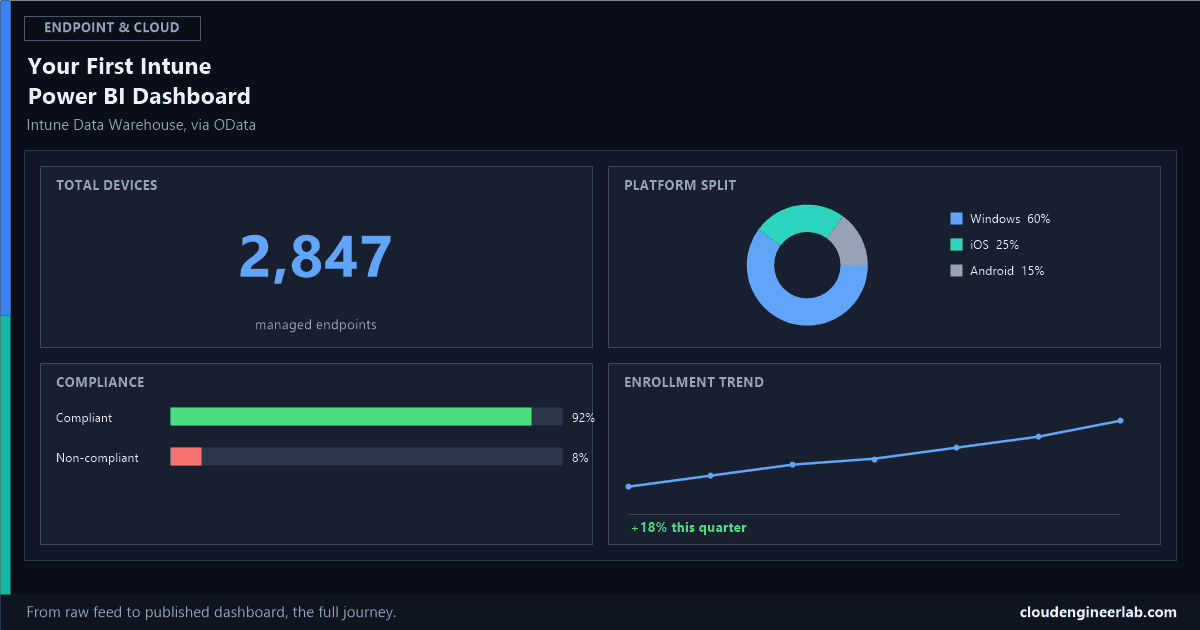Click the first enrollment trend data point

point(628,487)
